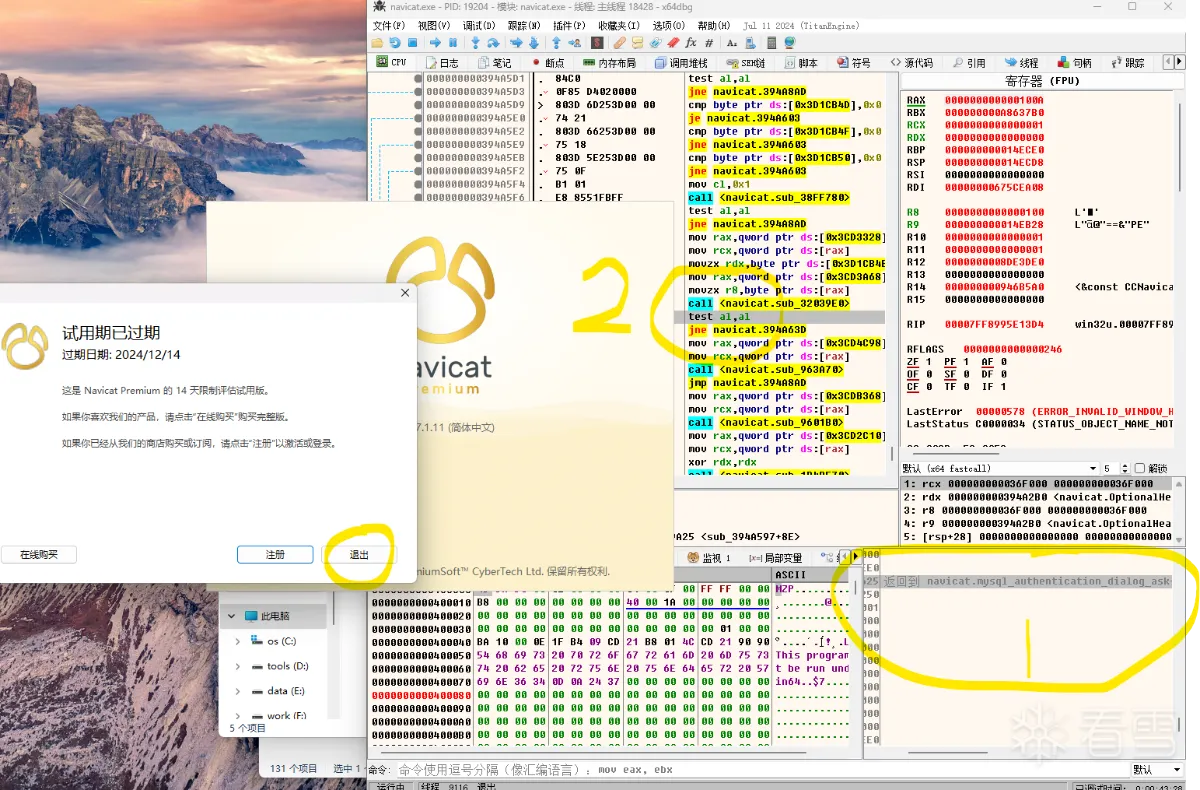The height and width of the screenshot is (790, 1200).
Task: Click the 注册 button in trial dialog
Action: tap(275, 554)
